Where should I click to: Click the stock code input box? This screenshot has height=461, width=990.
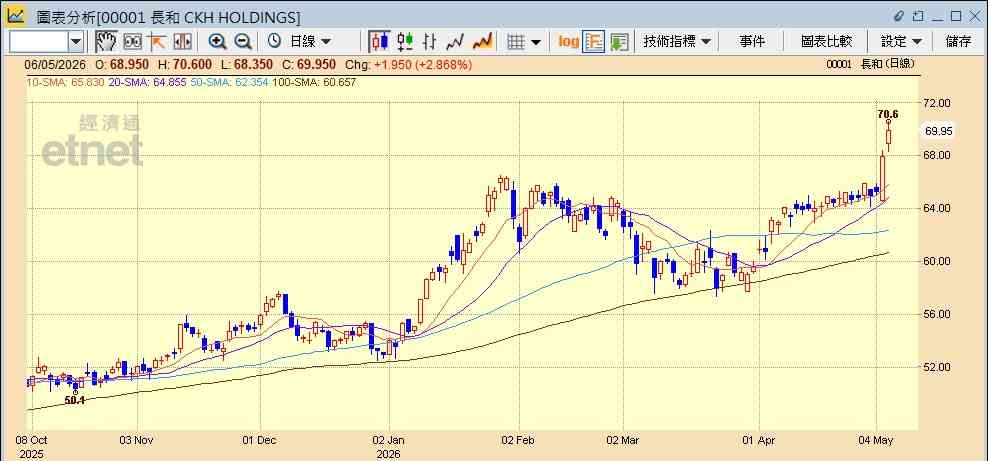click(39, 42)
